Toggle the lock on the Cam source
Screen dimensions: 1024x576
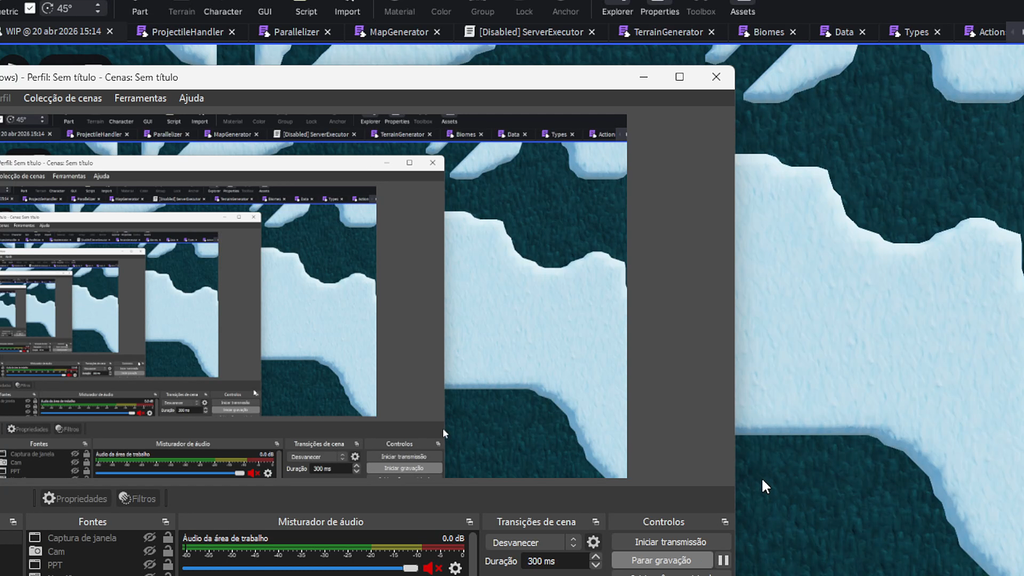point(168,551)
